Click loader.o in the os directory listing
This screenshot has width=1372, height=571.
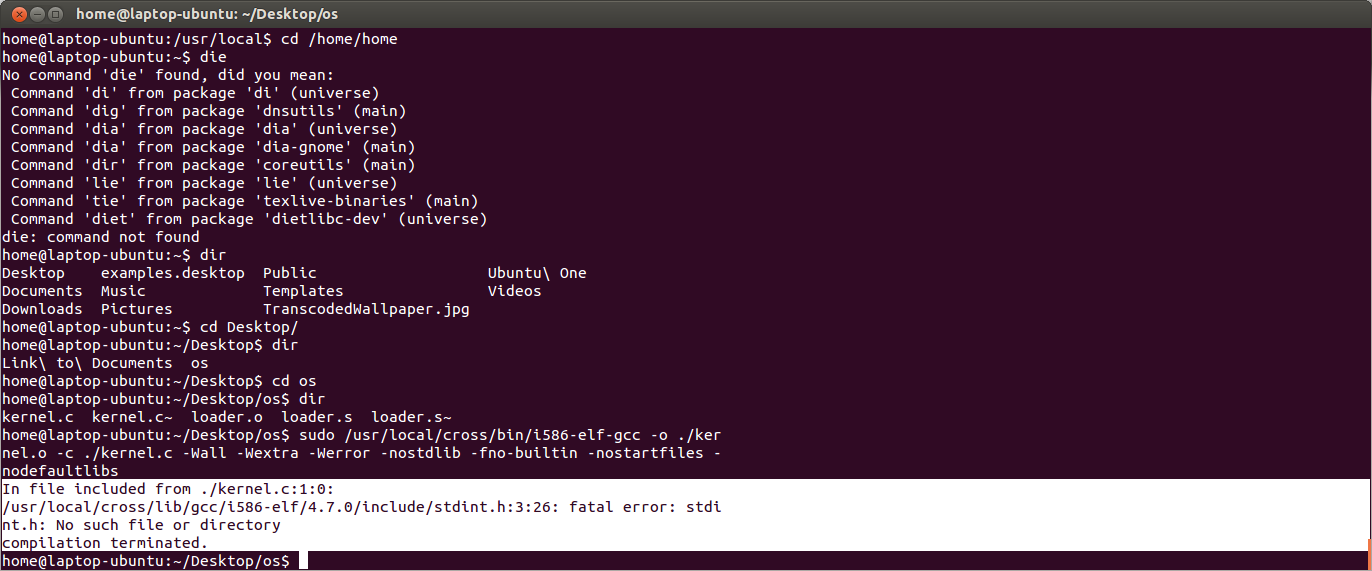(227, 417)
